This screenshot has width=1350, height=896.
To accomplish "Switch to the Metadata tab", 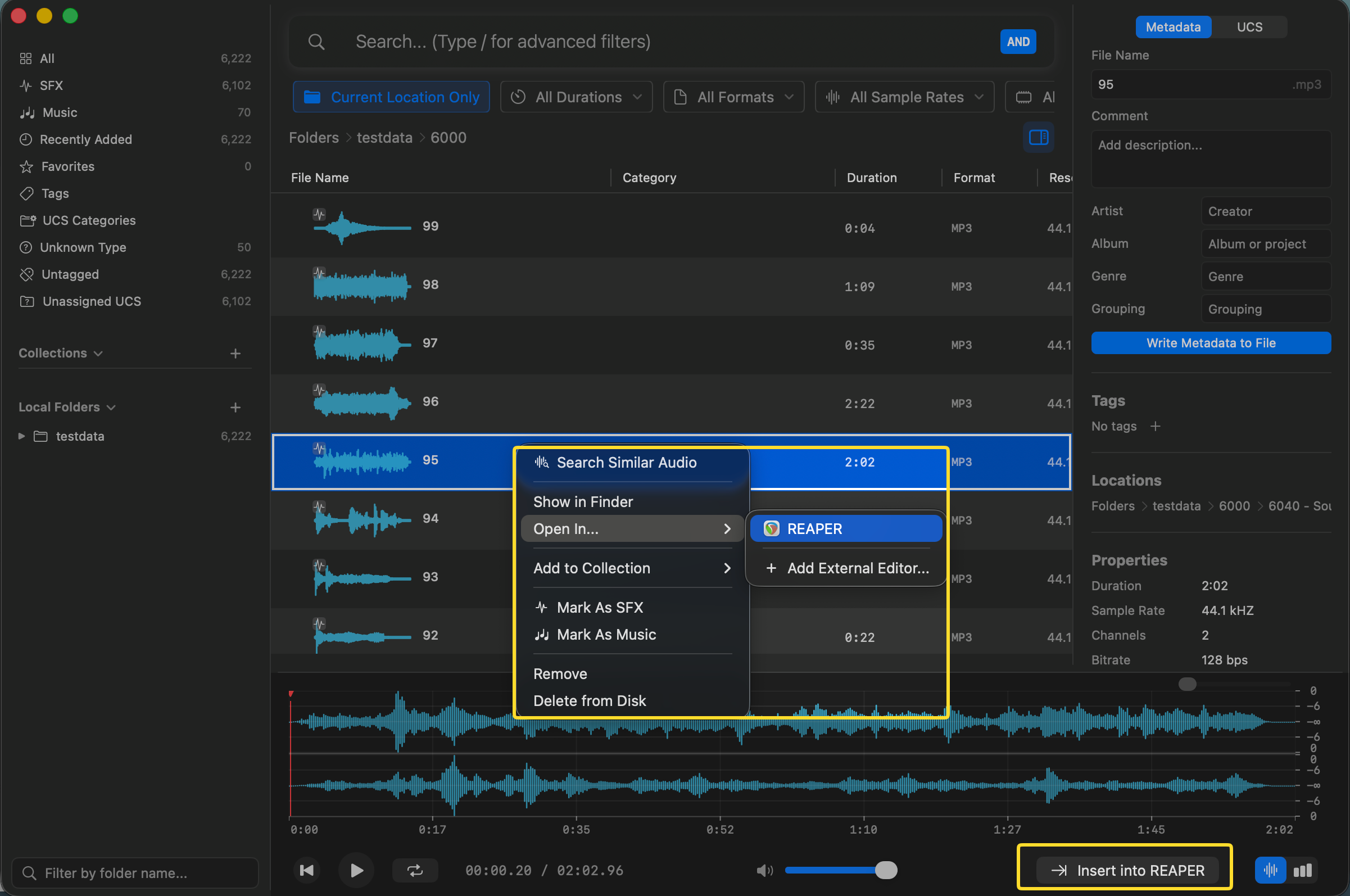I will pyautogui.click(x=1173, y=27).
